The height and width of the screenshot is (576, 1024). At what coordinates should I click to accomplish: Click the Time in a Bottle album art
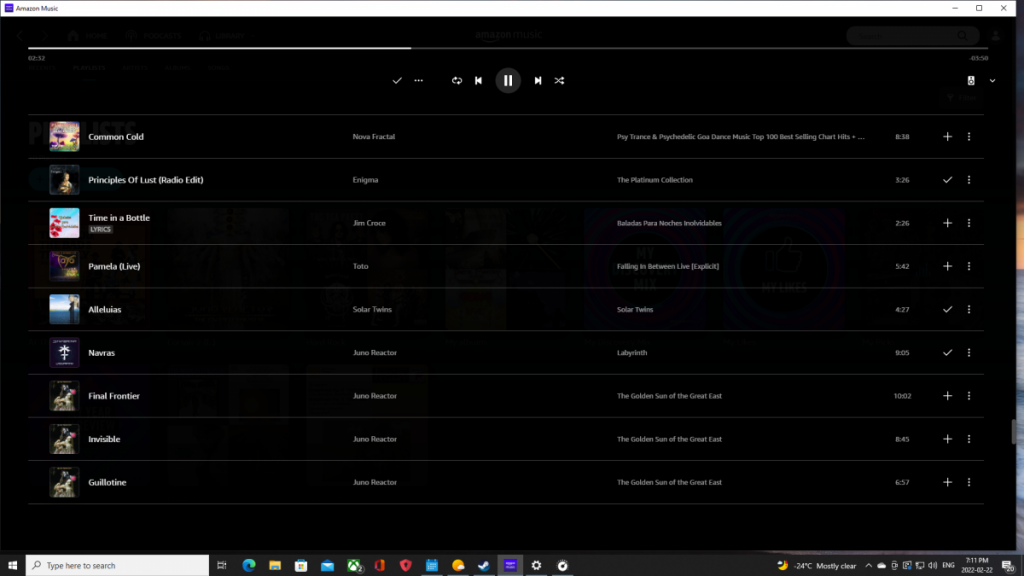click(x=64, y=223)
